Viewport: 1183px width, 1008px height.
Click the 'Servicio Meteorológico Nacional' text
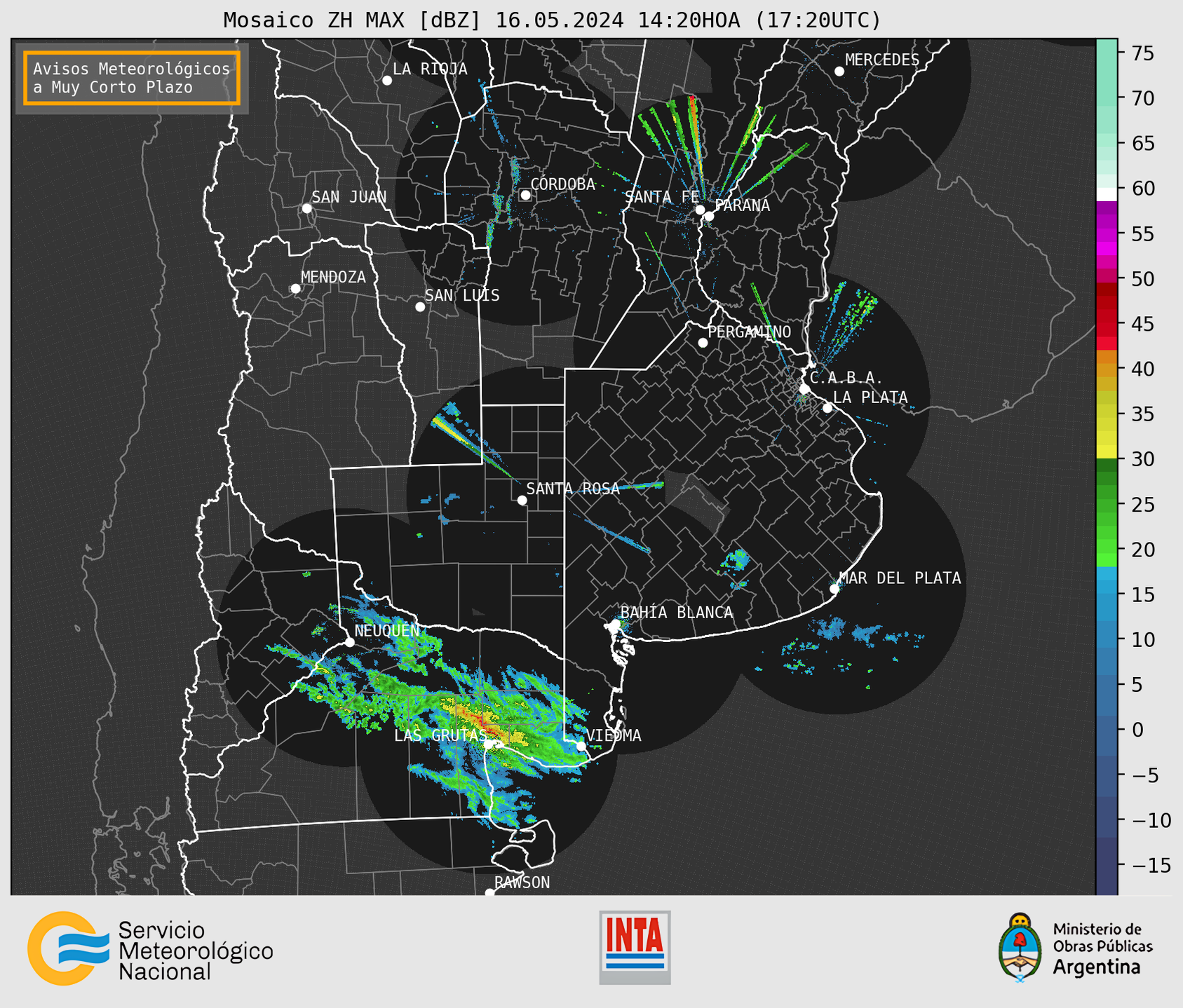[196, 951]
